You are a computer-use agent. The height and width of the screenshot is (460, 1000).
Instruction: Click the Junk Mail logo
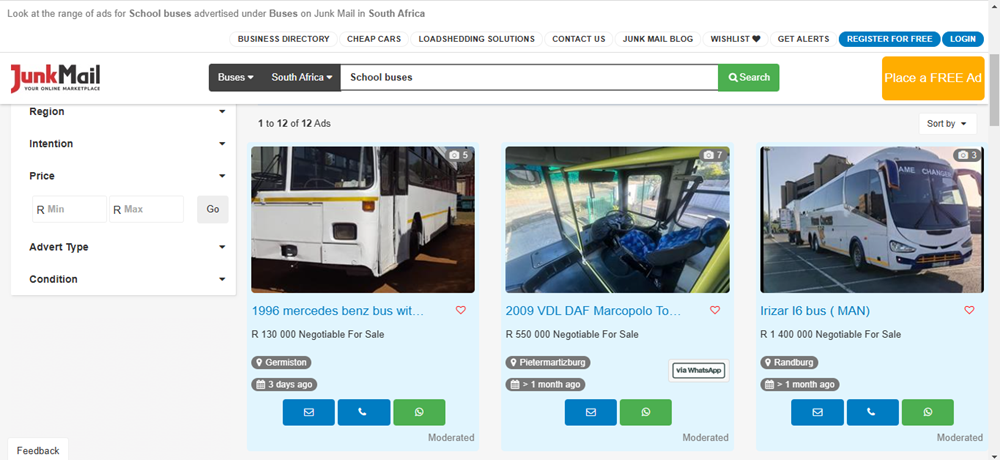tap(55, 78)
